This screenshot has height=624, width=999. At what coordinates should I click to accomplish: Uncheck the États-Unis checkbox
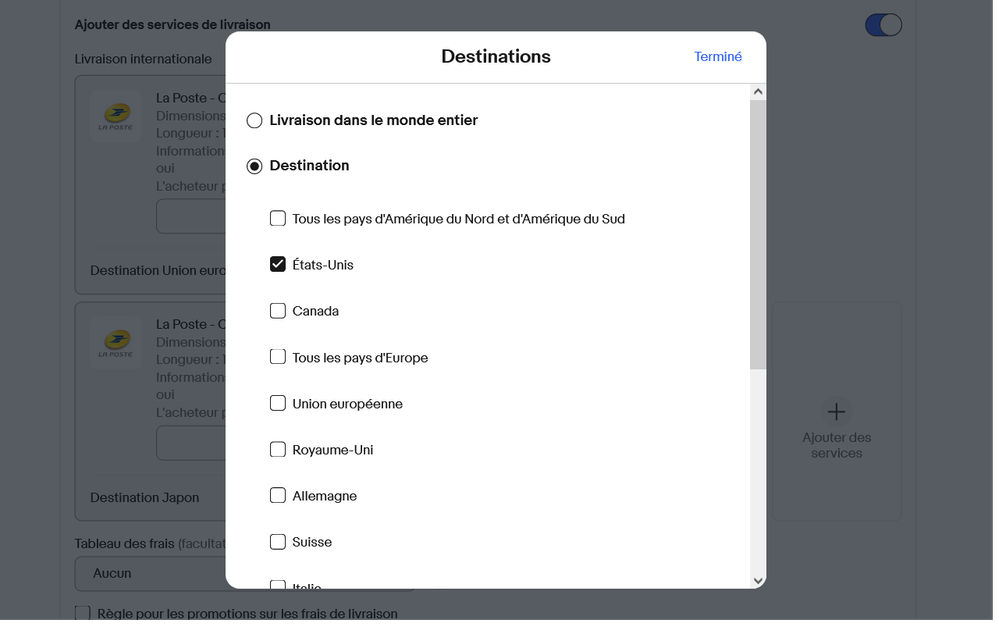[279, 266]
